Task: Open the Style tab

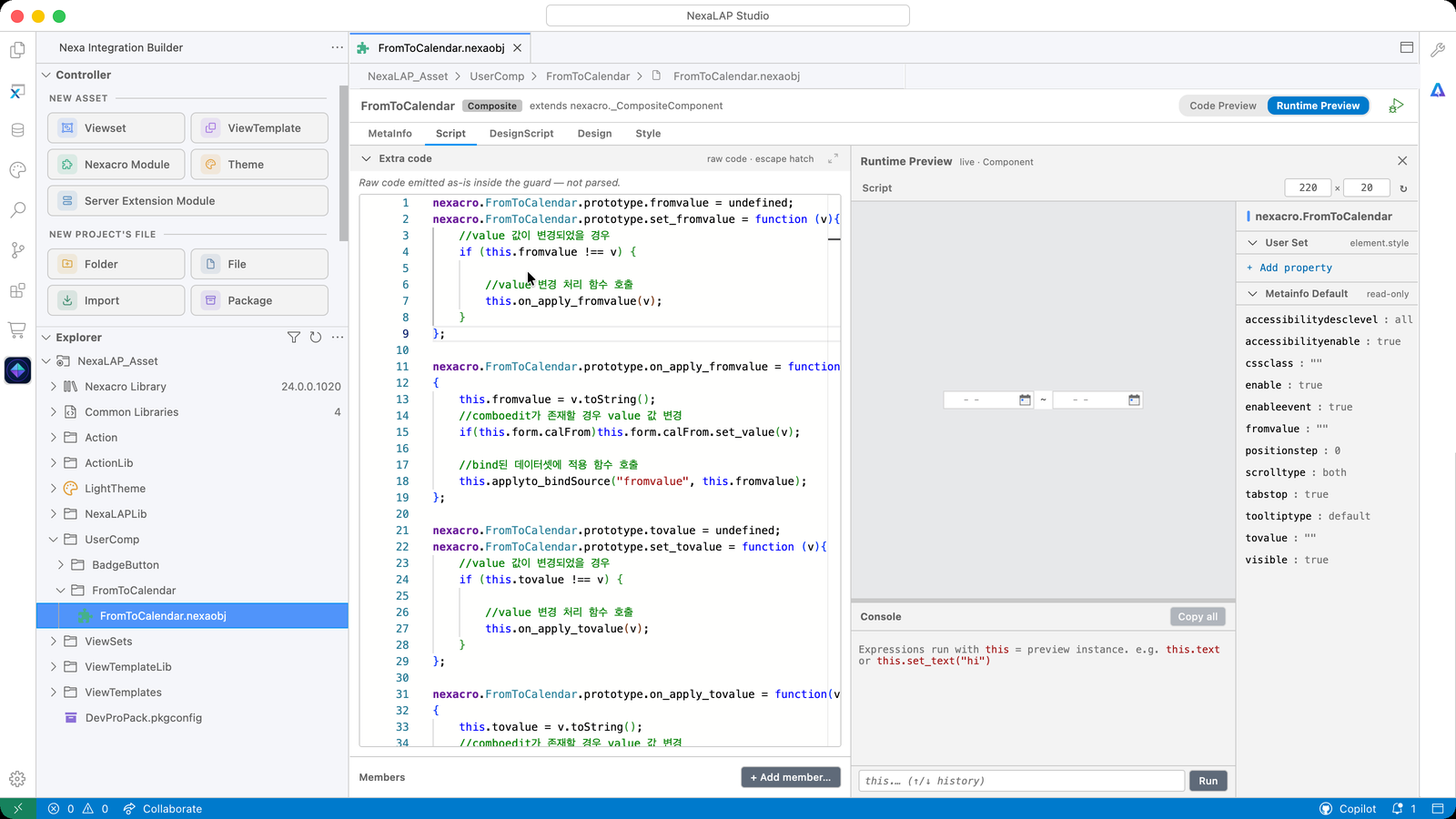Action: click(x=648, y=134)
